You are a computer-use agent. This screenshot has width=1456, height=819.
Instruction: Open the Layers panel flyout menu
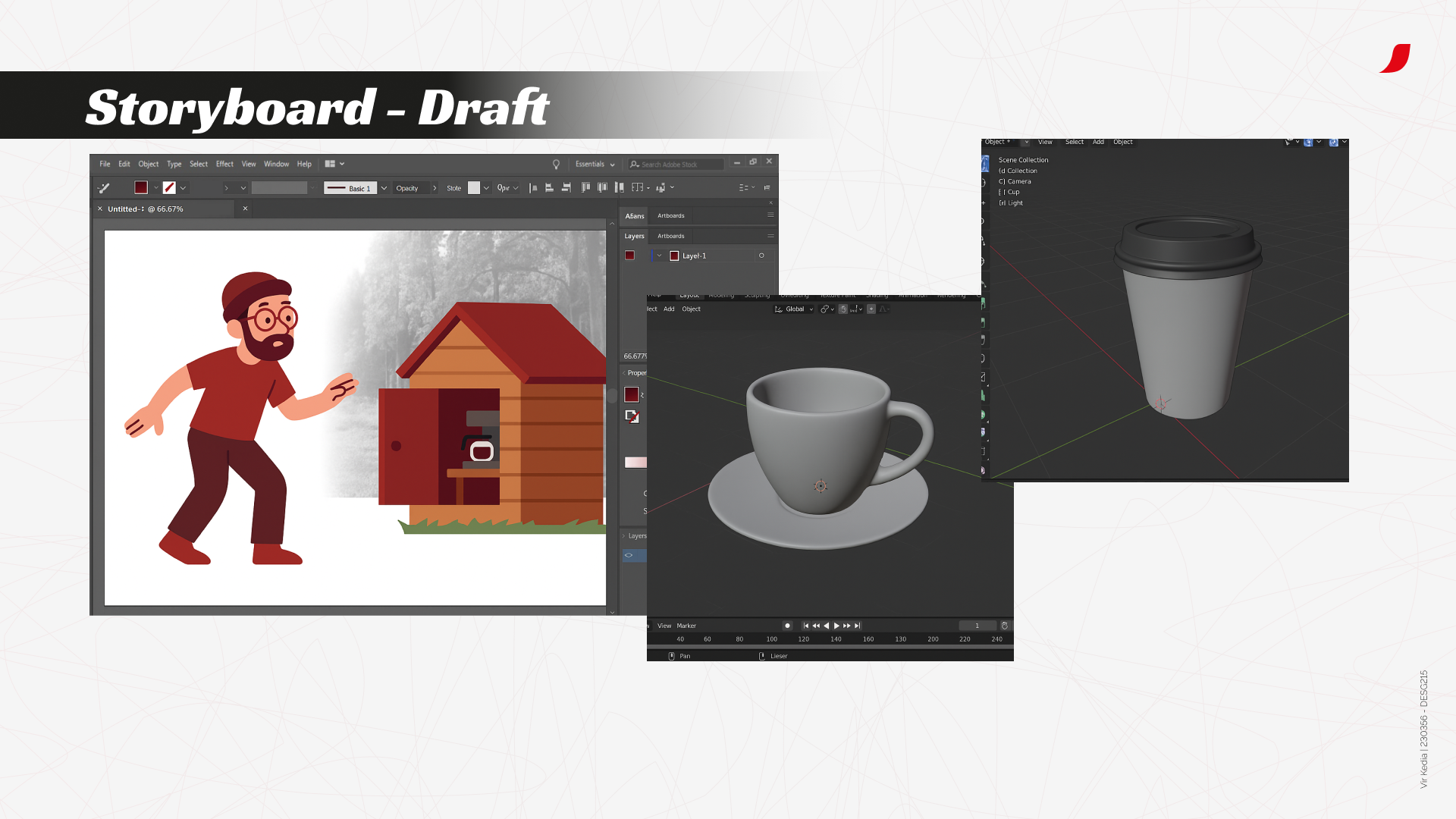(770, 236)
